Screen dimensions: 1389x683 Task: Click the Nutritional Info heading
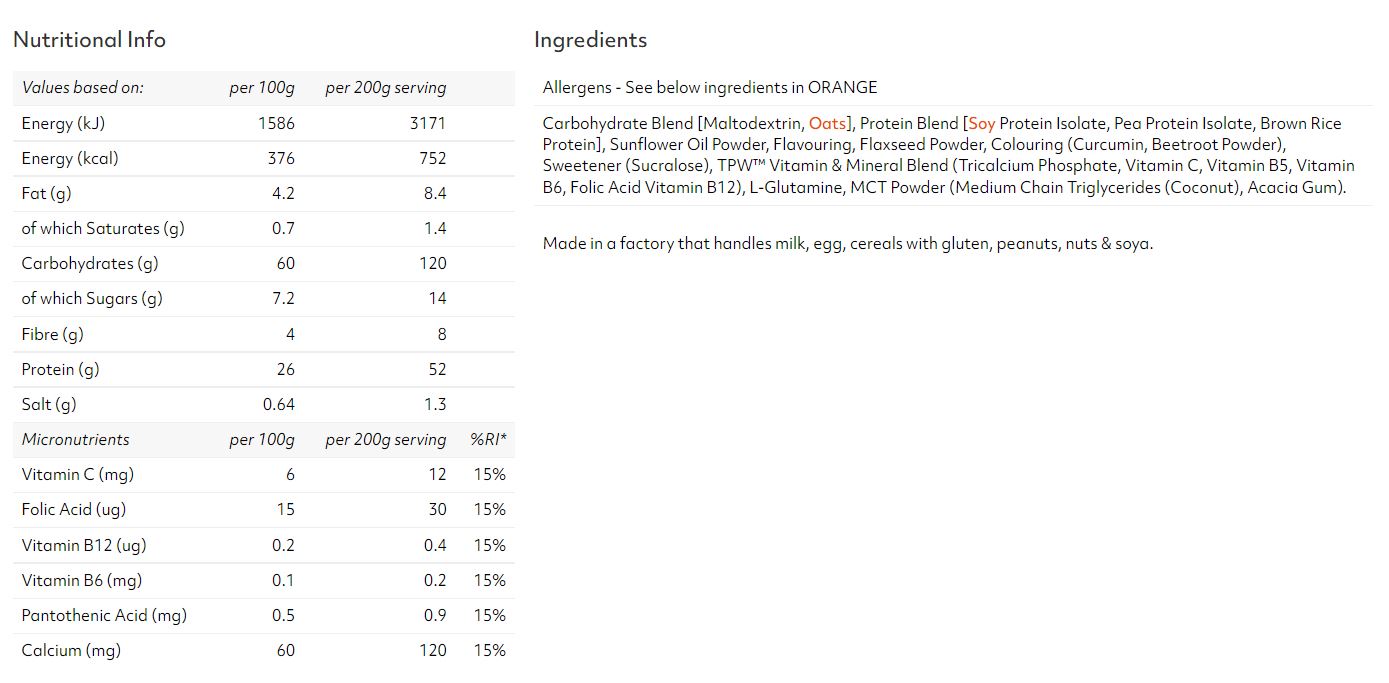[x=89, y=40]
